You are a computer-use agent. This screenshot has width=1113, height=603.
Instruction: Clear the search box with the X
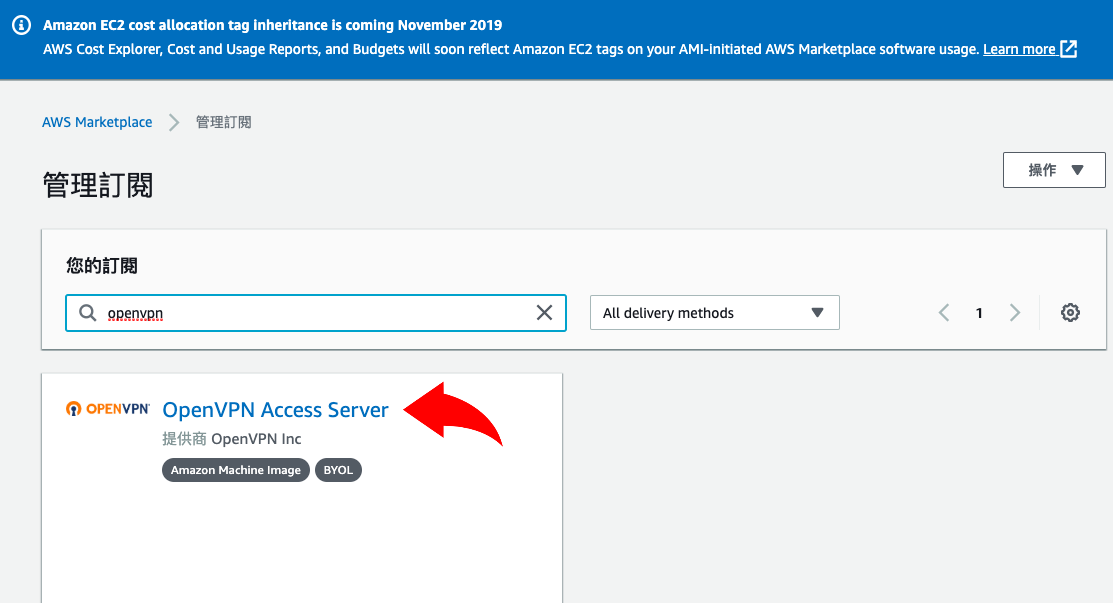click(x=544, y=313)
